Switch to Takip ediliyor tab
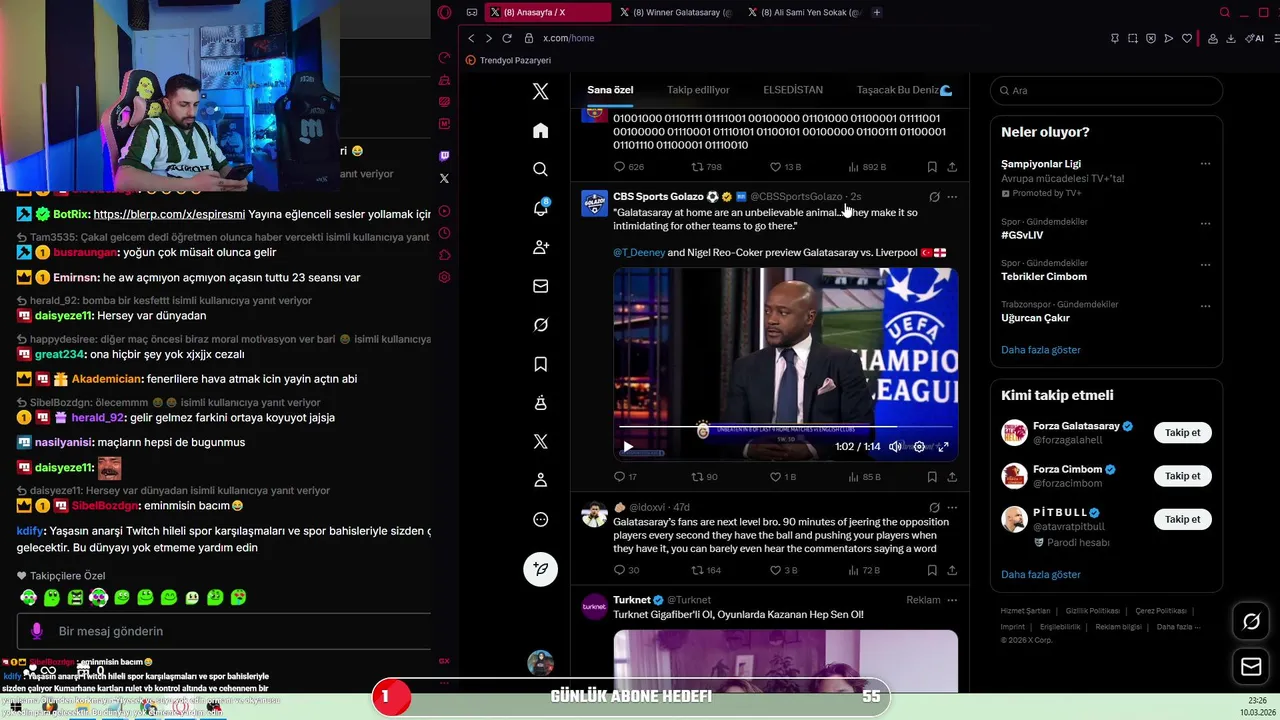Image resolution: width=1280 pixels, height=720 pixels. pyautogui.click(x=698, y=90)
